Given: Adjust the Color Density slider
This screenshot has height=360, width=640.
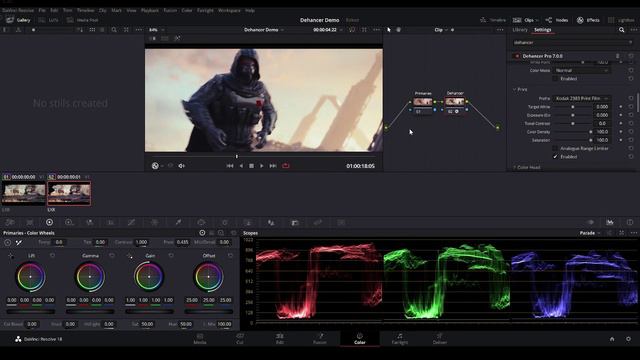Looking at the screenshot, I should [572, 132].
